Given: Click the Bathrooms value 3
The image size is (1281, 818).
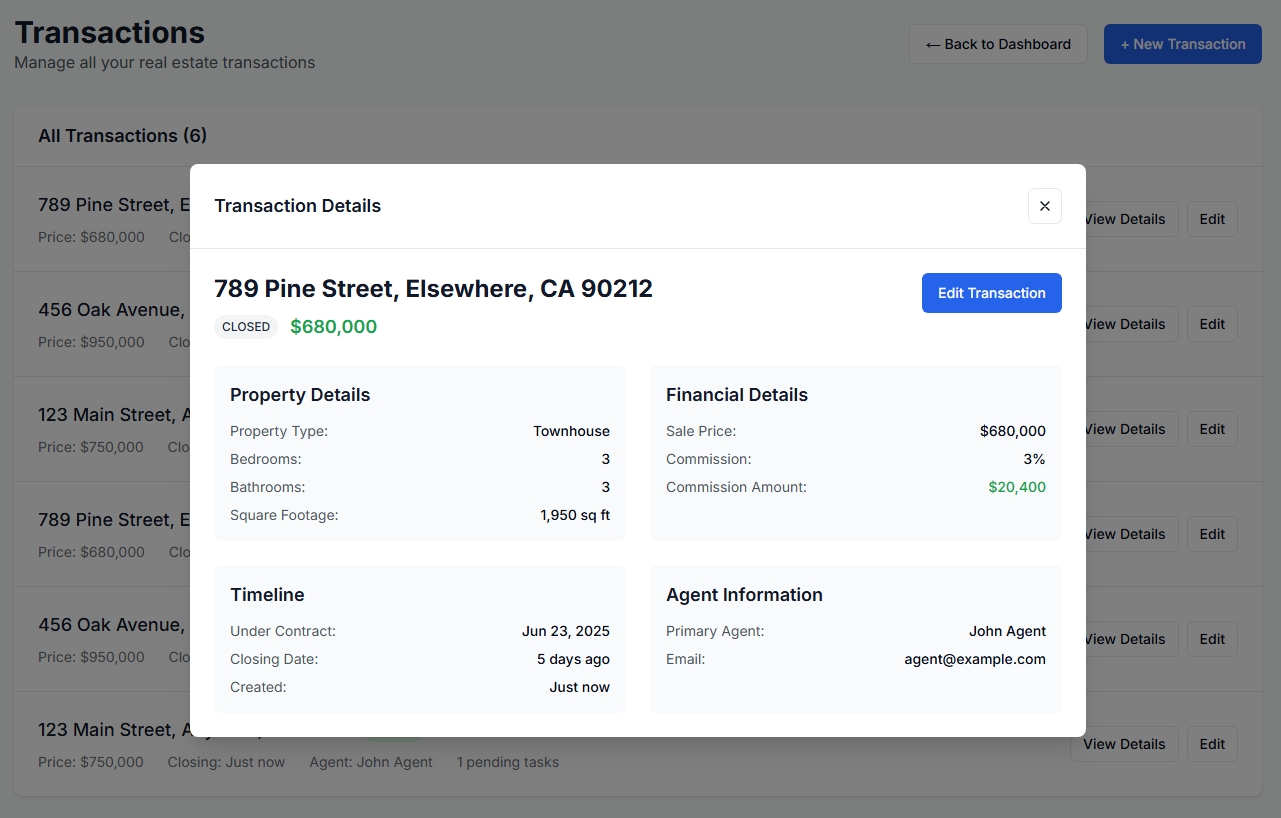Looking at the screenshot, I should click(605, 487).
